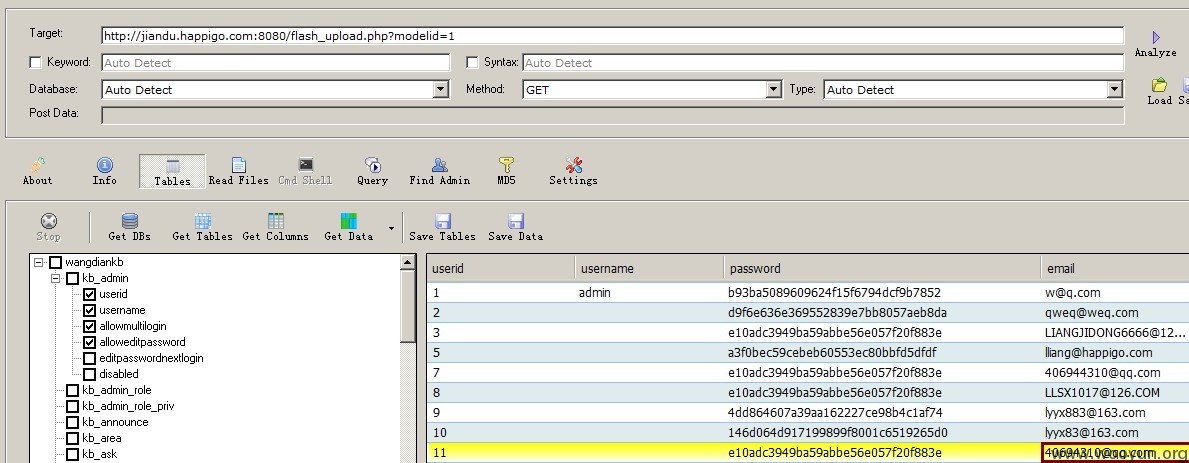Open the Get Data dropdown arrow
The height and width of the screenshot is (463, 1189).
coord(391,228)
